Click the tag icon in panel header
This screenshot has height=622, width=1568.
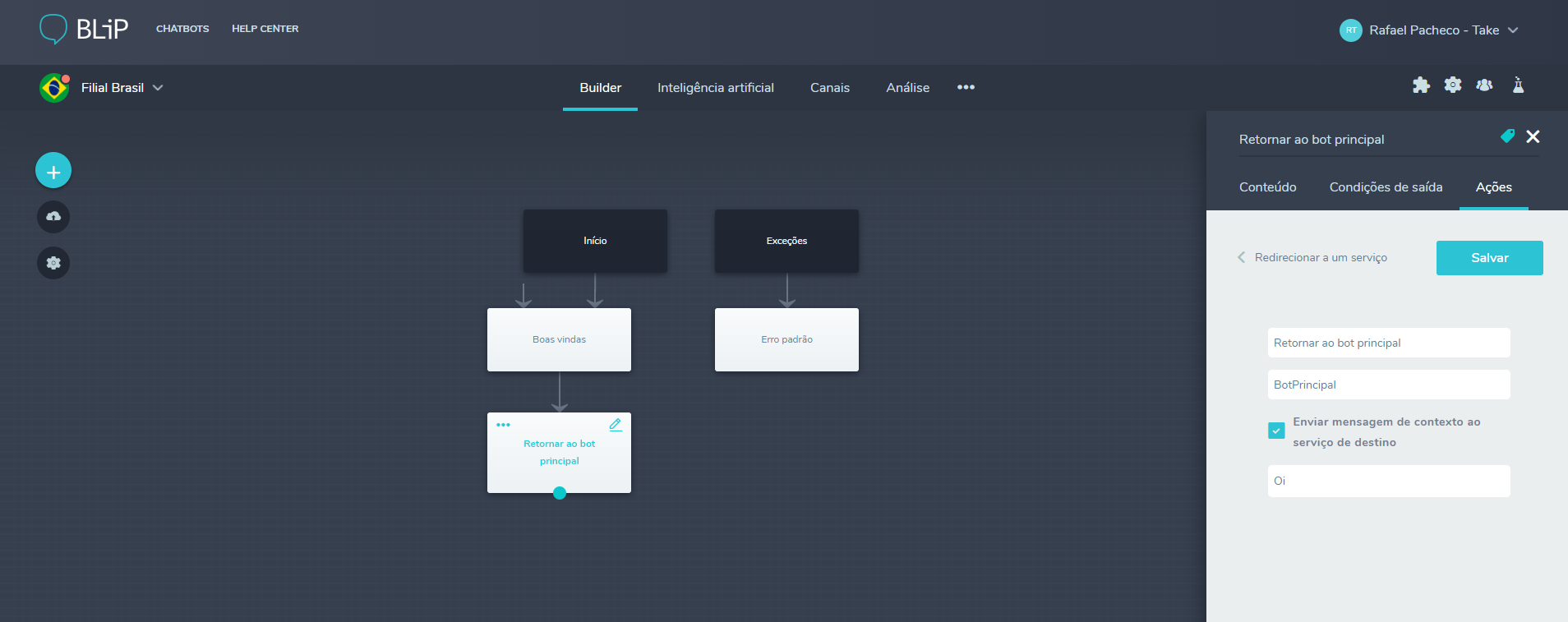[x=1507, y=136]
